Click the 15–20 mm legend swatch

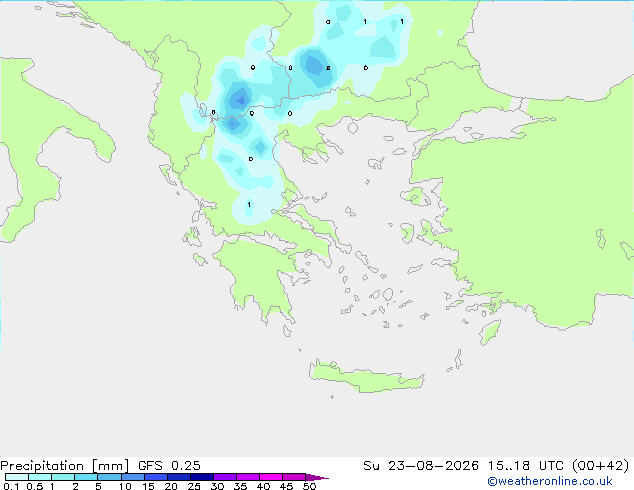156,477
